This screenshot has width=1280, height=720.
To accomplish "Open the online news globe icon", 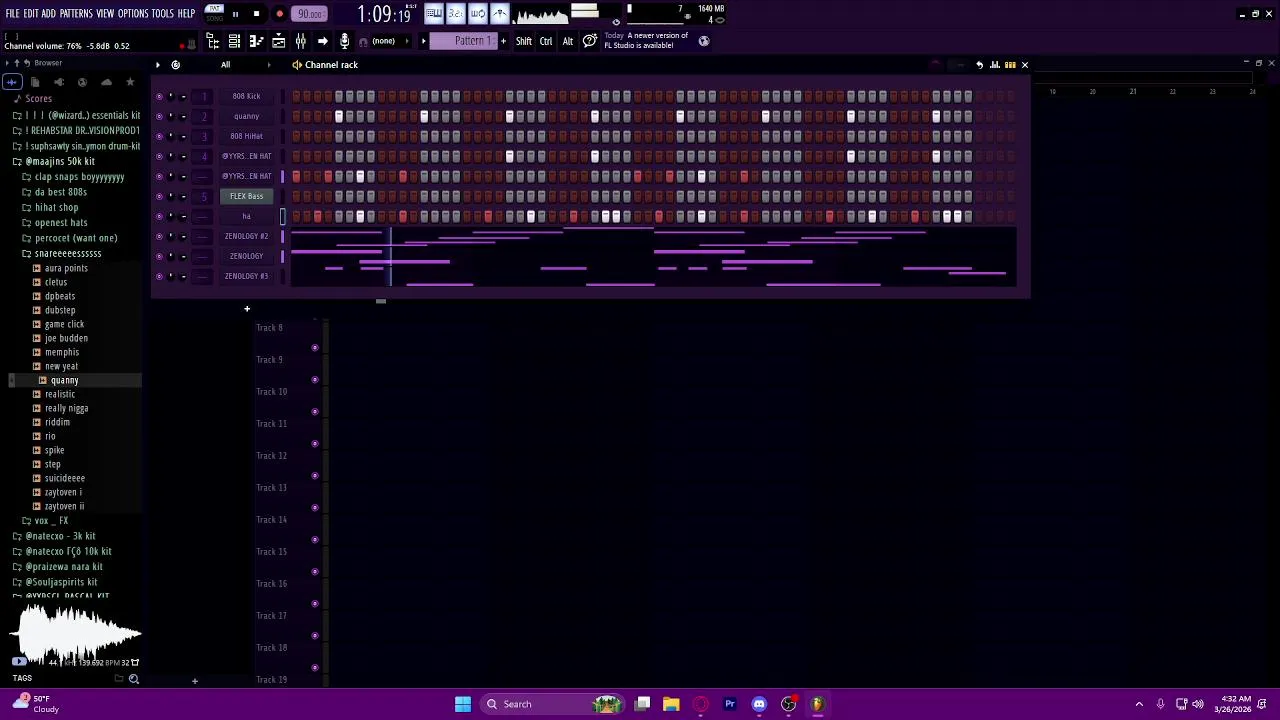I will (x=703, y=41).
